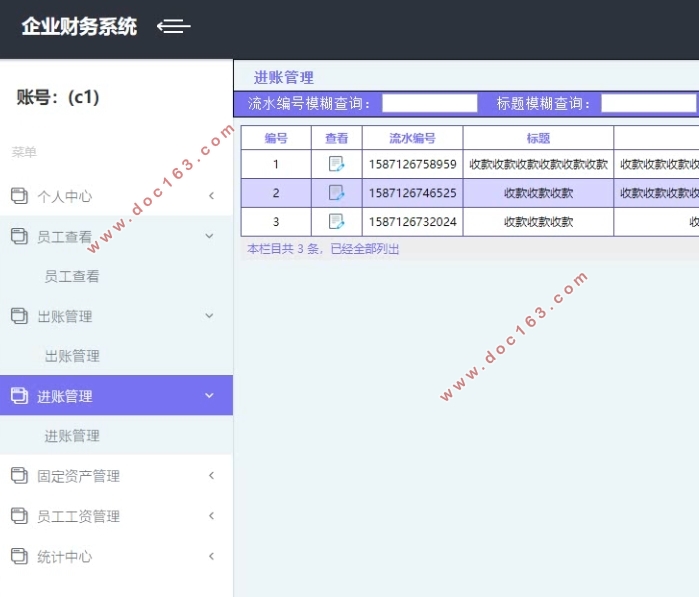
Task: Click the 进账管理 highlighted menu icon
Action: 19,395
